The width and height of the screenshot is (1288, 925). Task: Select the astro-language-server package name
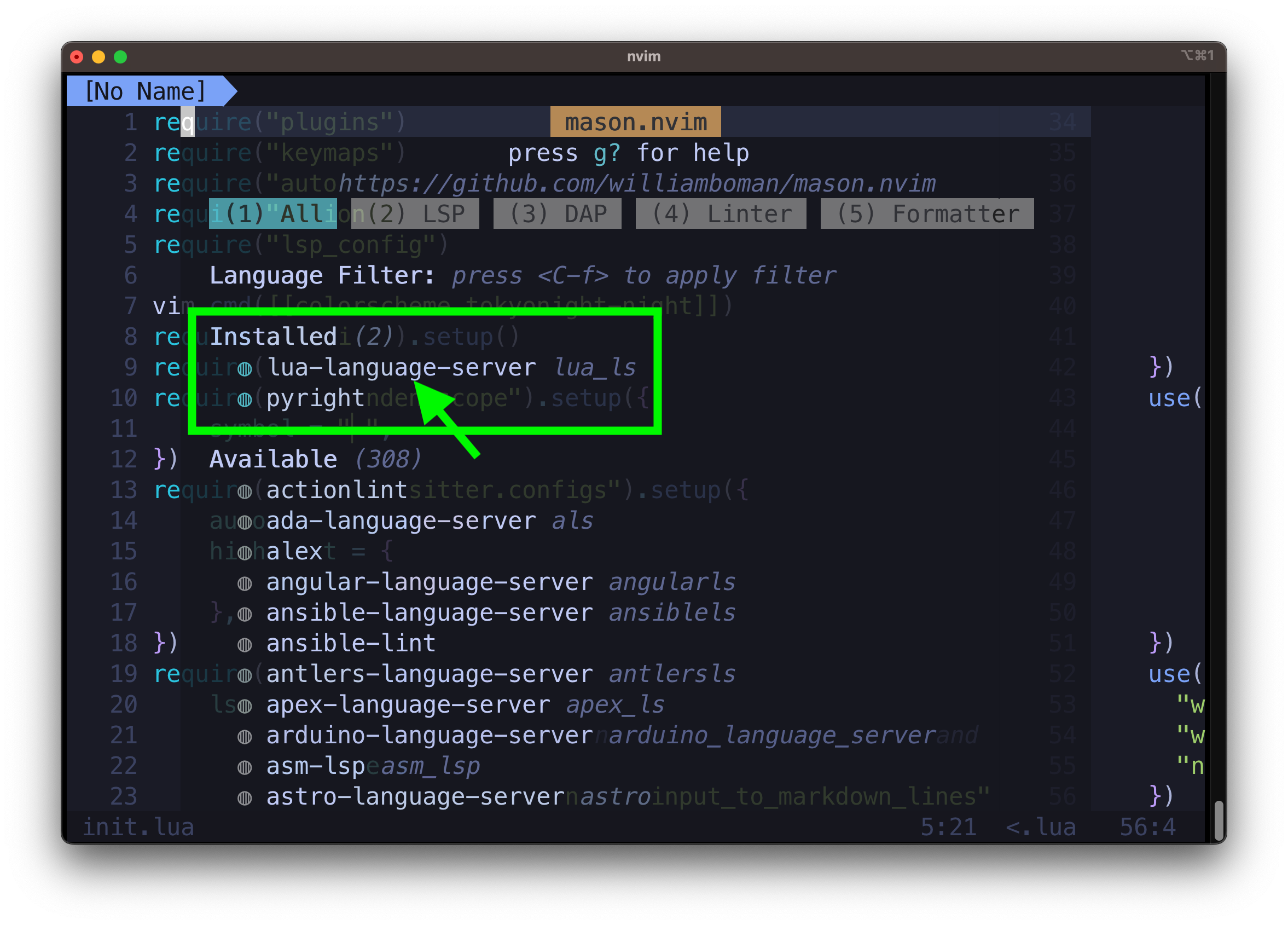[415, 797]
